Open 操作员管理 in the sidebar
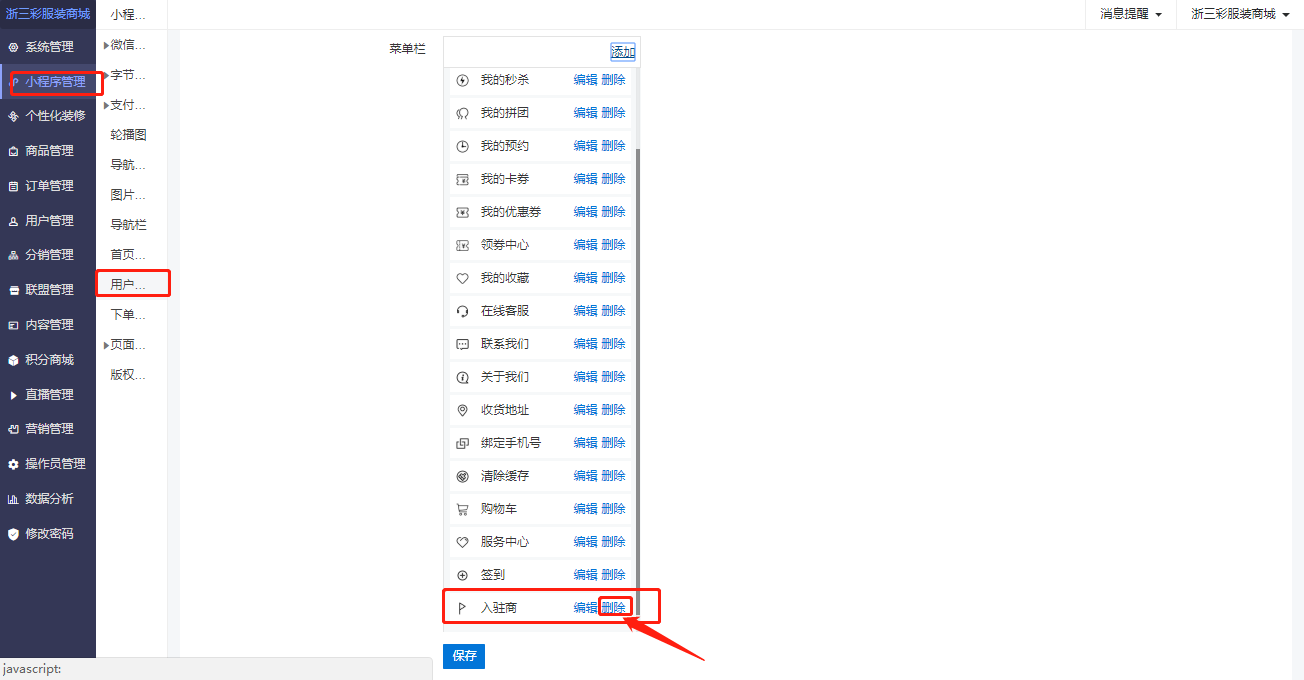Screen dimensions: 1304x680 tap(48, 464)
